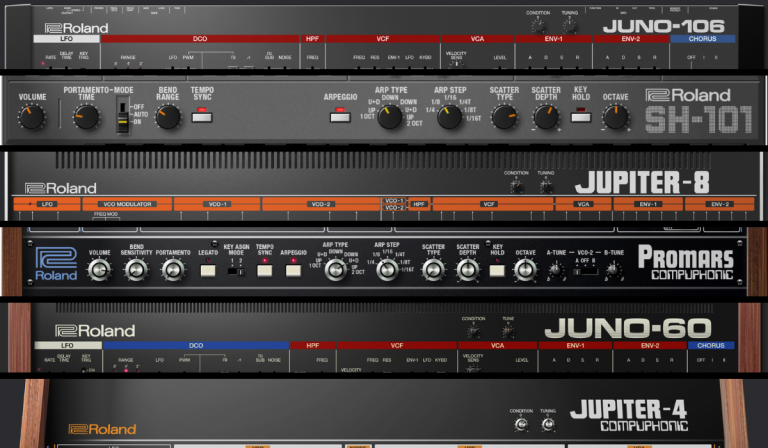The image size is (768, 448).
Task: Click the SH-101 name logo
Action: pyautogui.click(x=698, y=120)
